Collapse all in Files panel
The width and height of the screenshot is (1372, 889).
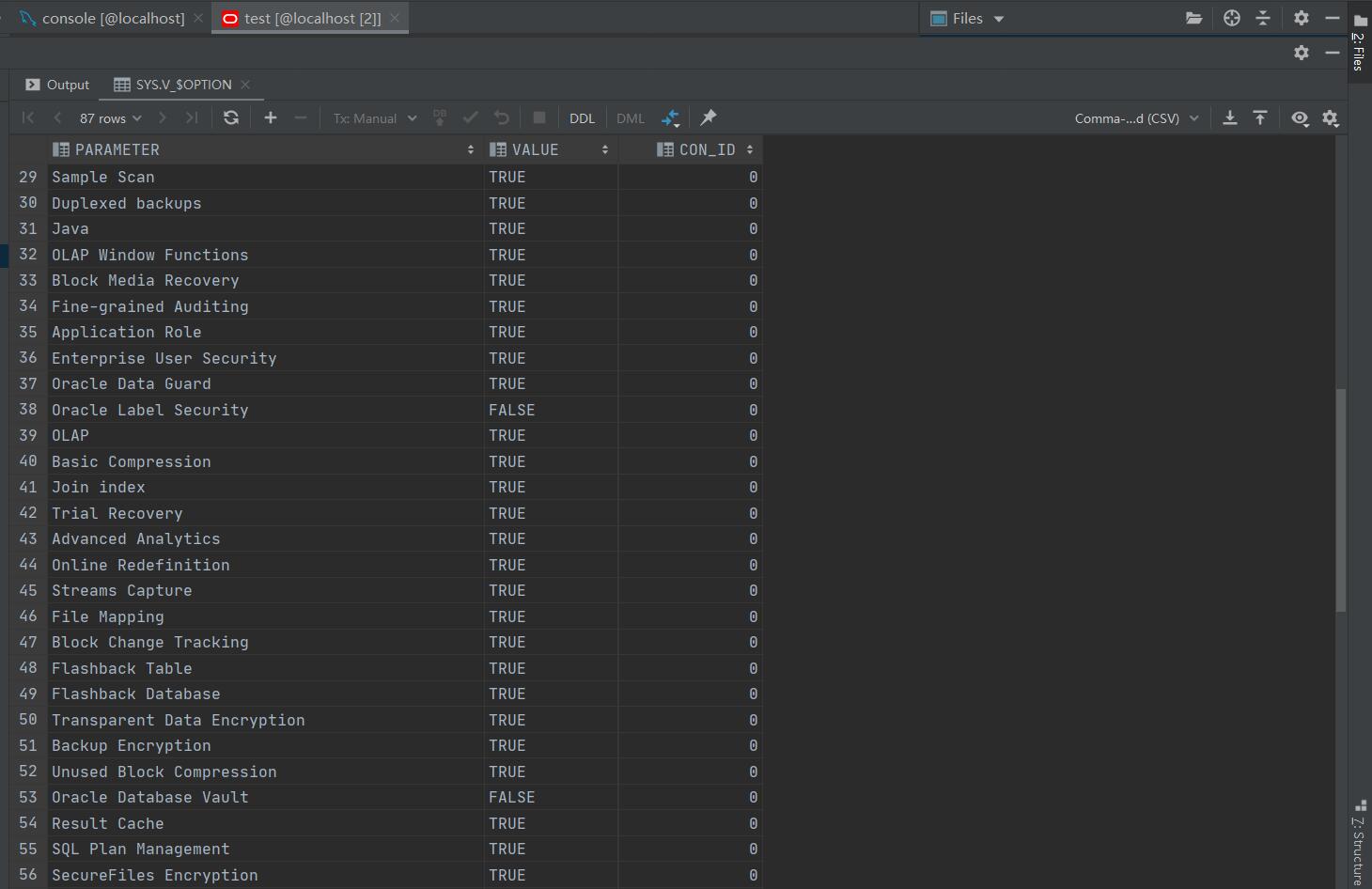[1263, 18]
